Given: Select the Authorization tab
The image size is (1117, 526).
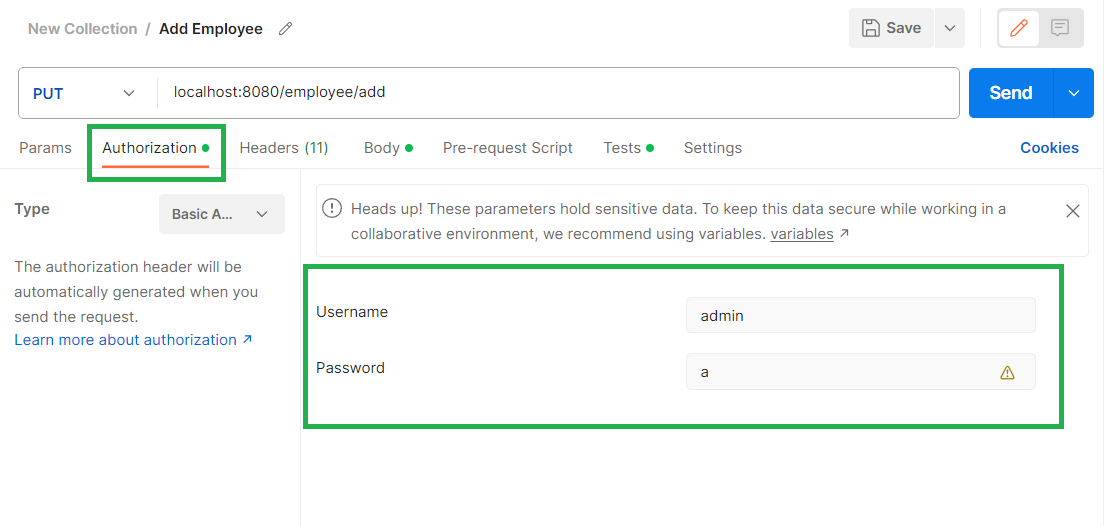Looking at the screenshot, I should [155, 148].
